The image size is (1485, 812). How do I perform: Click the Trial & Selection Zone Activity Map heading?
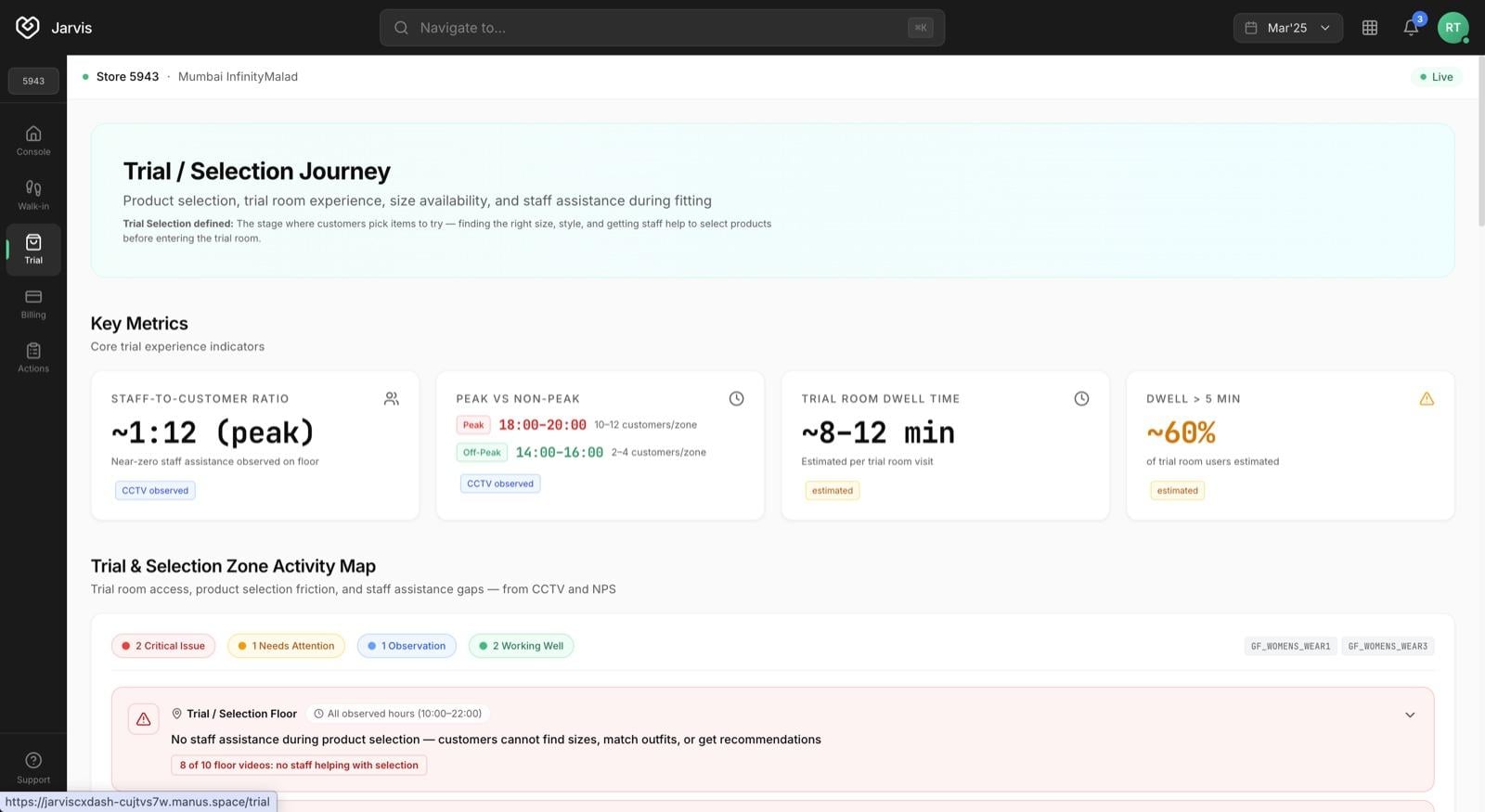pos(233,566)
